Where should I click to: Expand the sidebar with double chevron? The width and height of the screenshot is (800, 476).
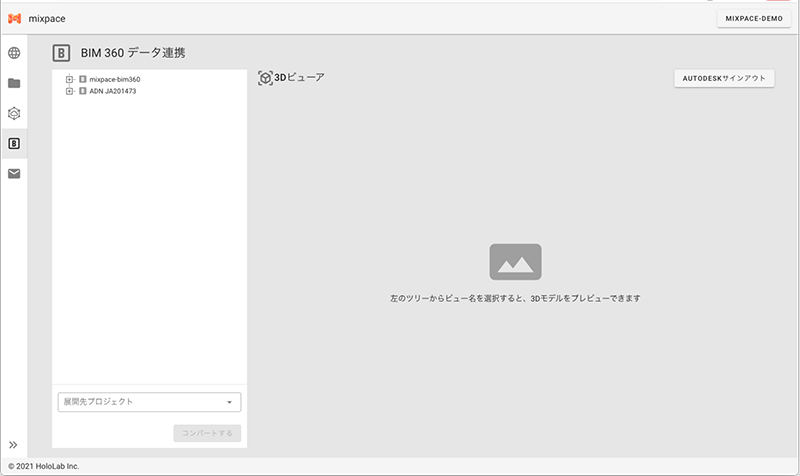point(13,445)
